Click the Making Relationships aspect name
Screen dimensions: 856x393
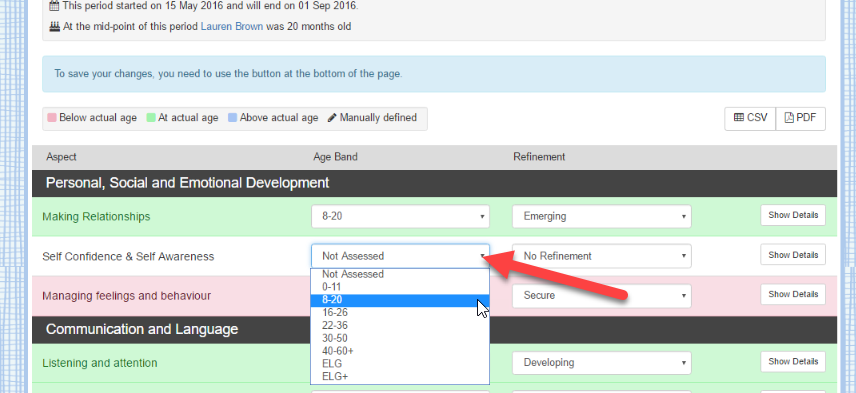coord(96,217)
